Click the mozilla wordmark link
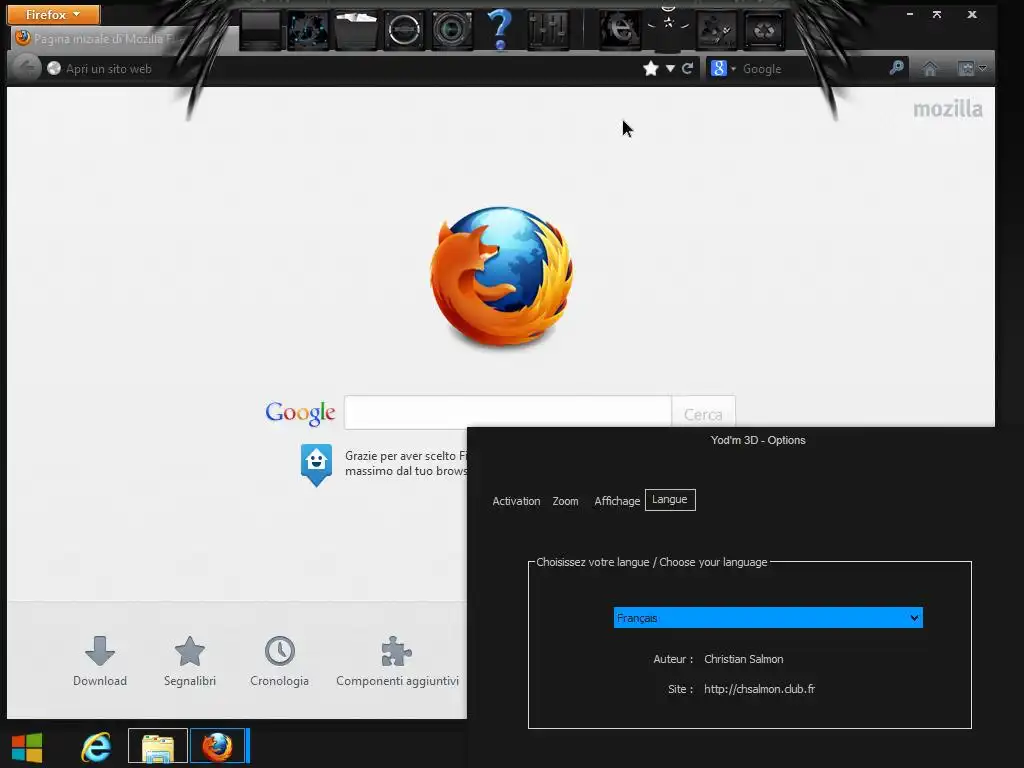Image resolution: width=1024 pixels, height=768 pixels. [x=948, y=109]
